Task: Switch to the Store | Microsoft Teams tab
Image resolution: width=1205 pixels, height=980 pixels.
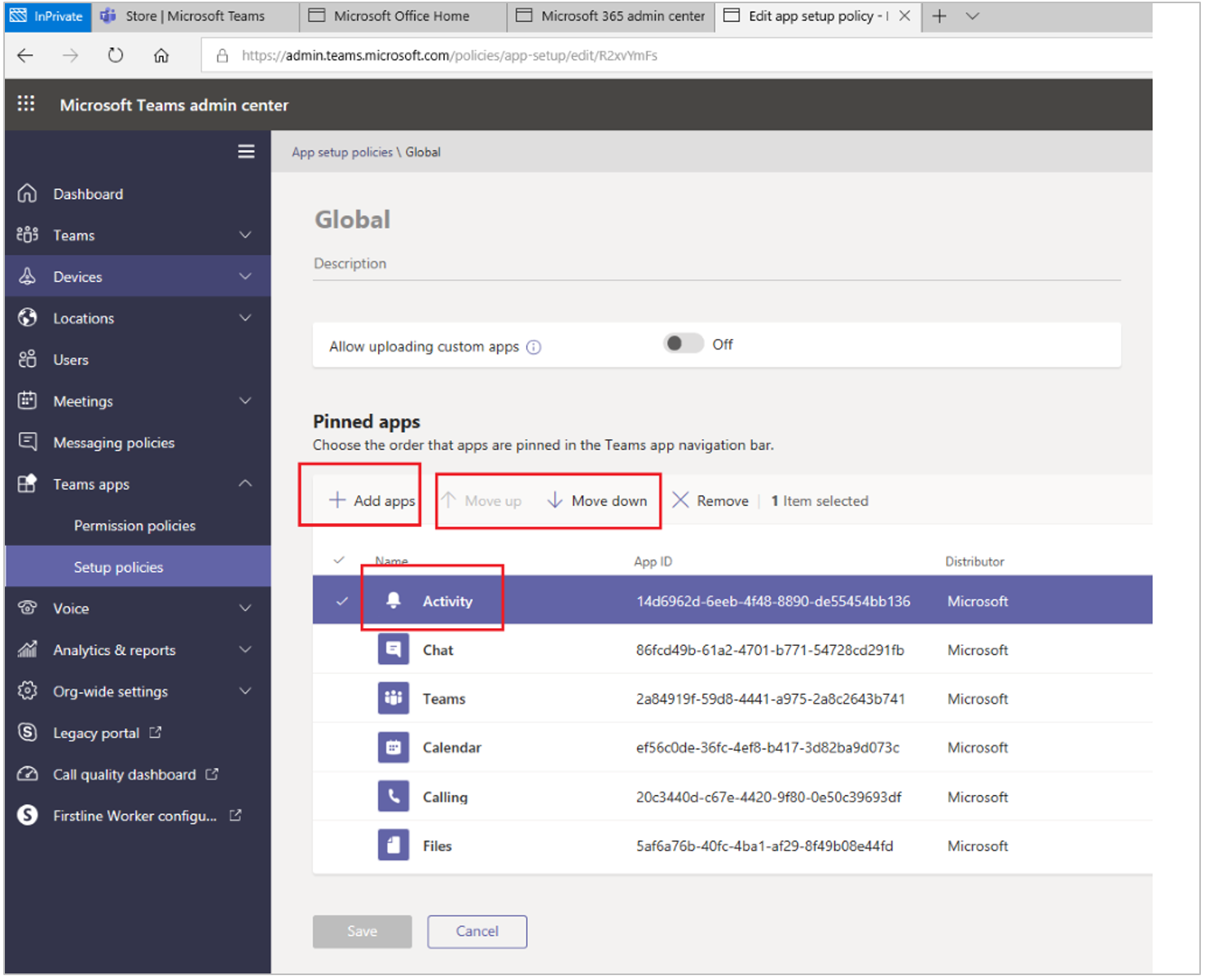Action: [195, 16]
